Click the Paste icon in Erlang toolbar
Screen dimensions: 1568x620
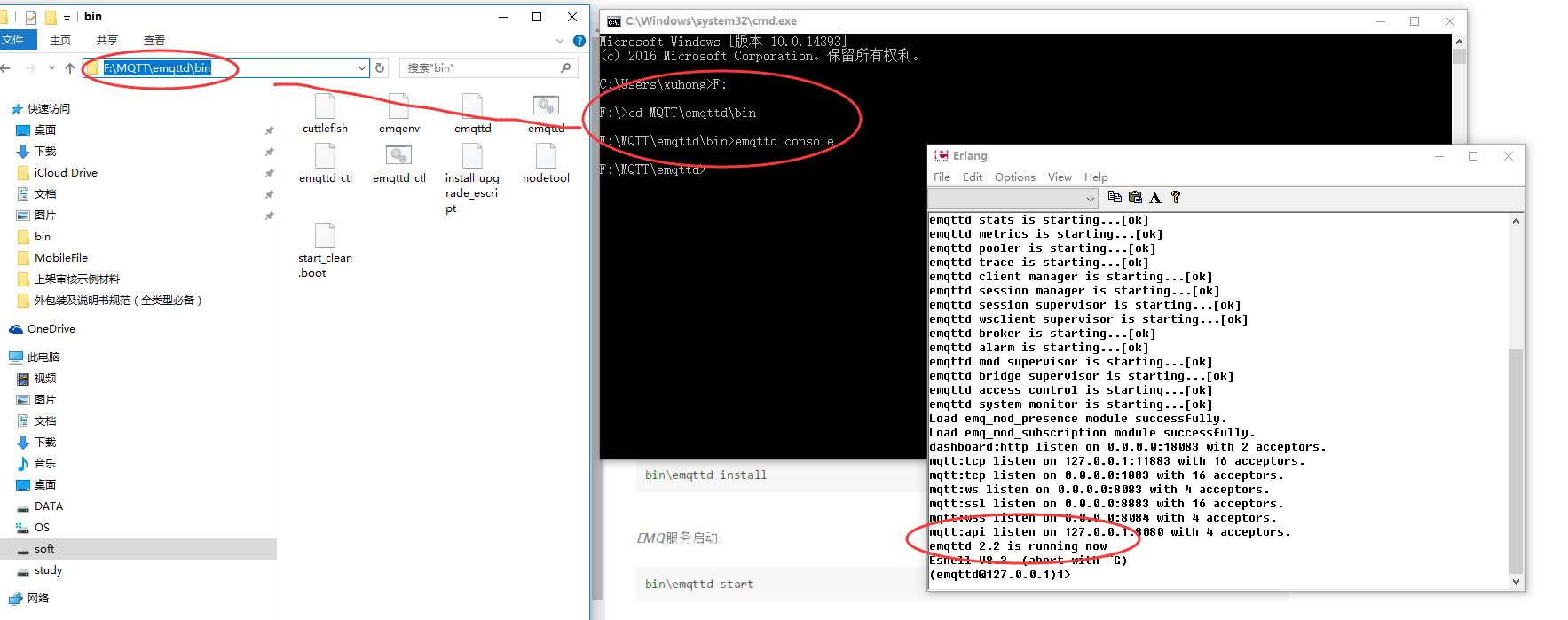1135,197
